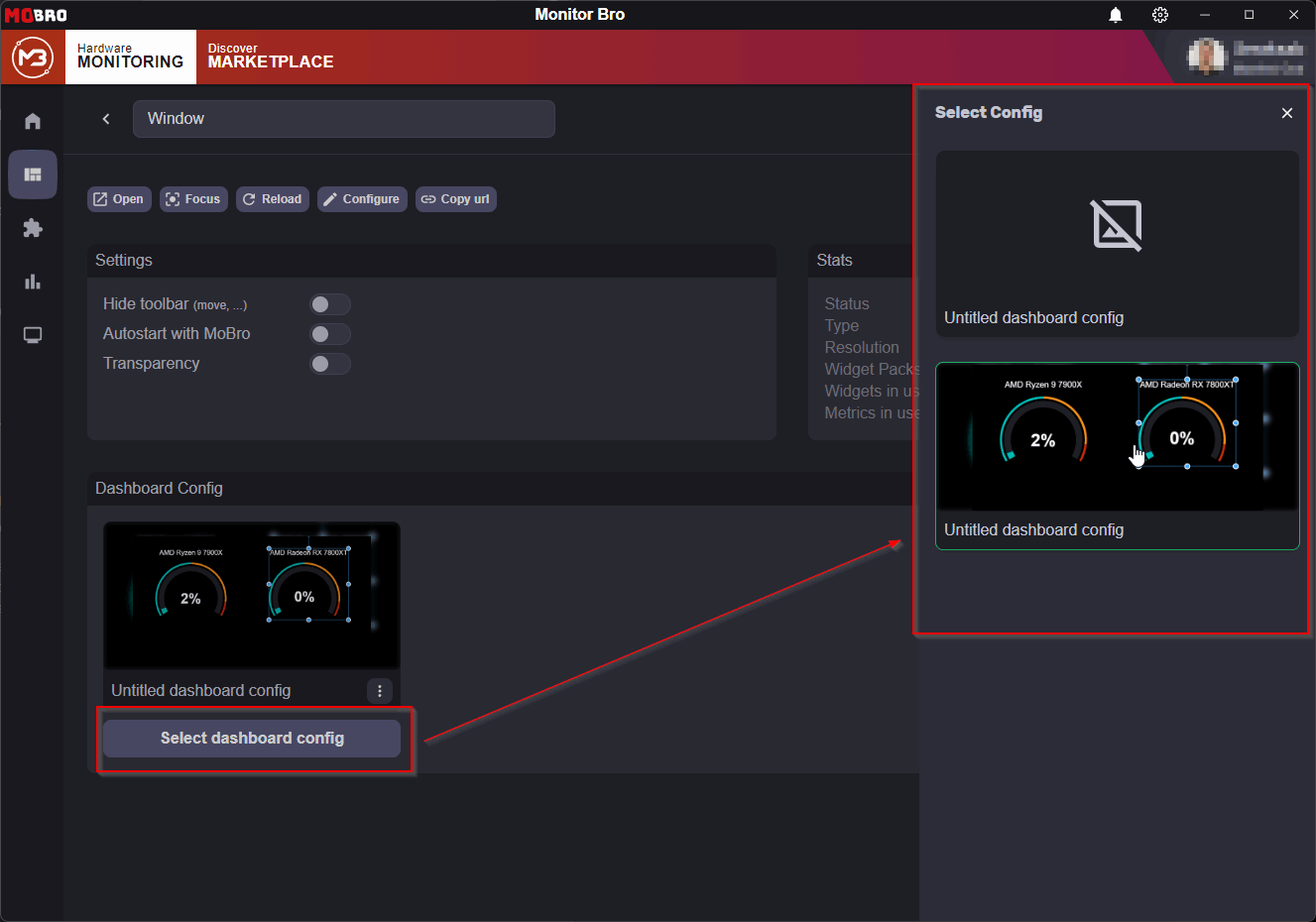
Task: Click the Select Config panel title
Action: click(x=989, y=113)
